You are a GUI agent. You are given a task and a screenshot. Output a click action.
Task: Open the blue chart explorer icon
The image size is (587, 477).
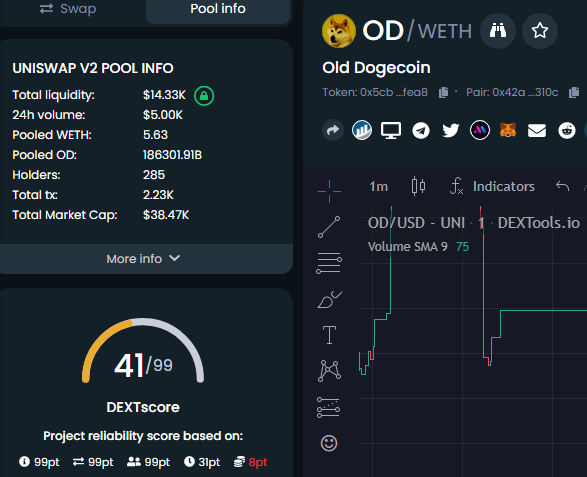click(362, 130)
